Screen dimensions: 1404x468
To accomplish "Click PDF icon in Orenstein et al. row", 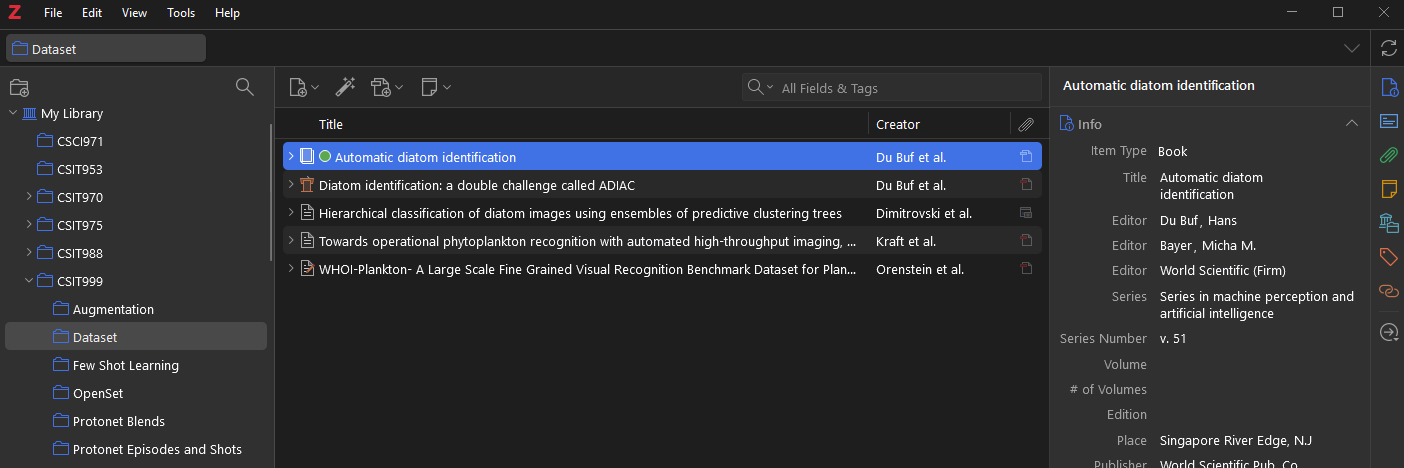I will point(1026,269).
